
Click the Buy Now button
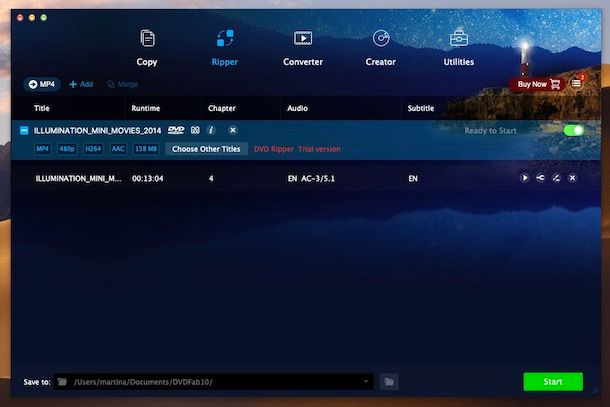pyautogui.click(x=538, y=84)
